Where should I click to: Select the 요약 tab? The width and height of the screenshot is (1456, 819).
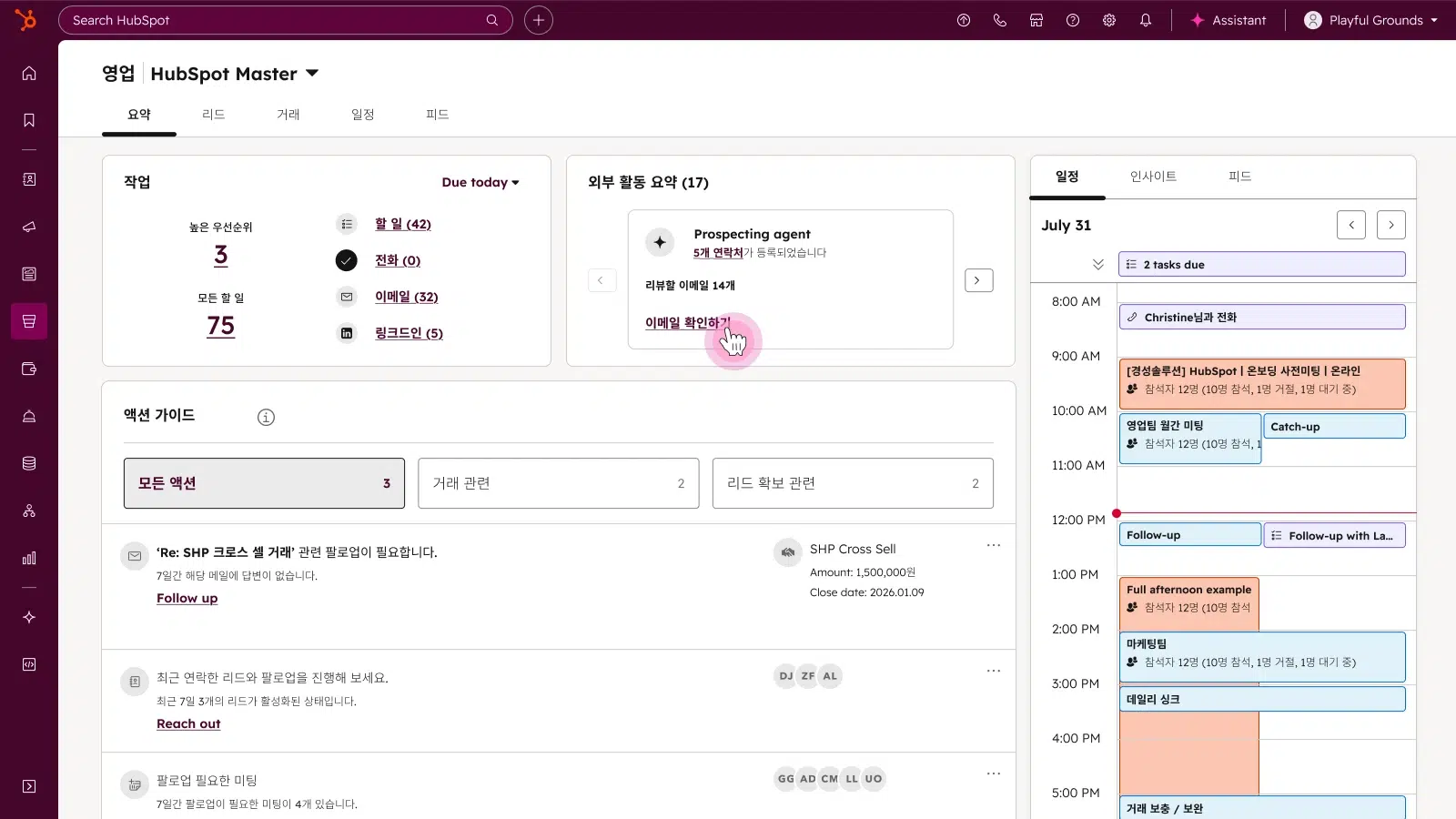pos(139,115)
